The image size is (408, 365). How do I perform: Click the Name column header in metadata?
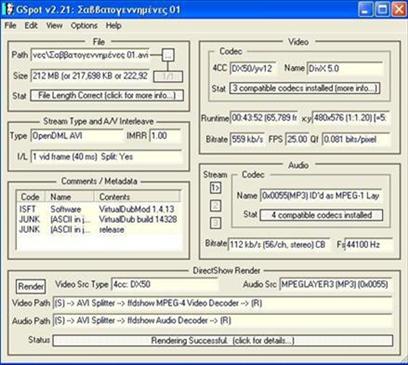(70, 197)
